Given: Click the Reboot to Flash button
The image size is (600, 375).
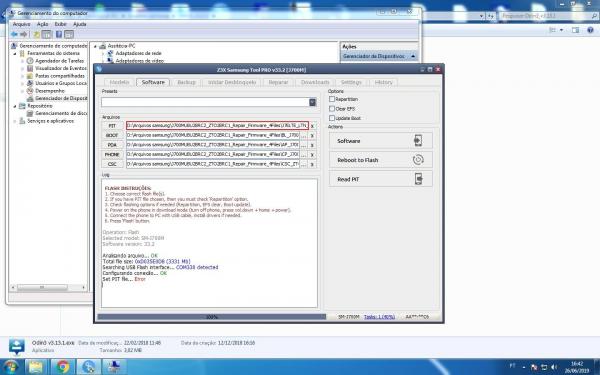Looking at the screenshot, I should point(381,160).
